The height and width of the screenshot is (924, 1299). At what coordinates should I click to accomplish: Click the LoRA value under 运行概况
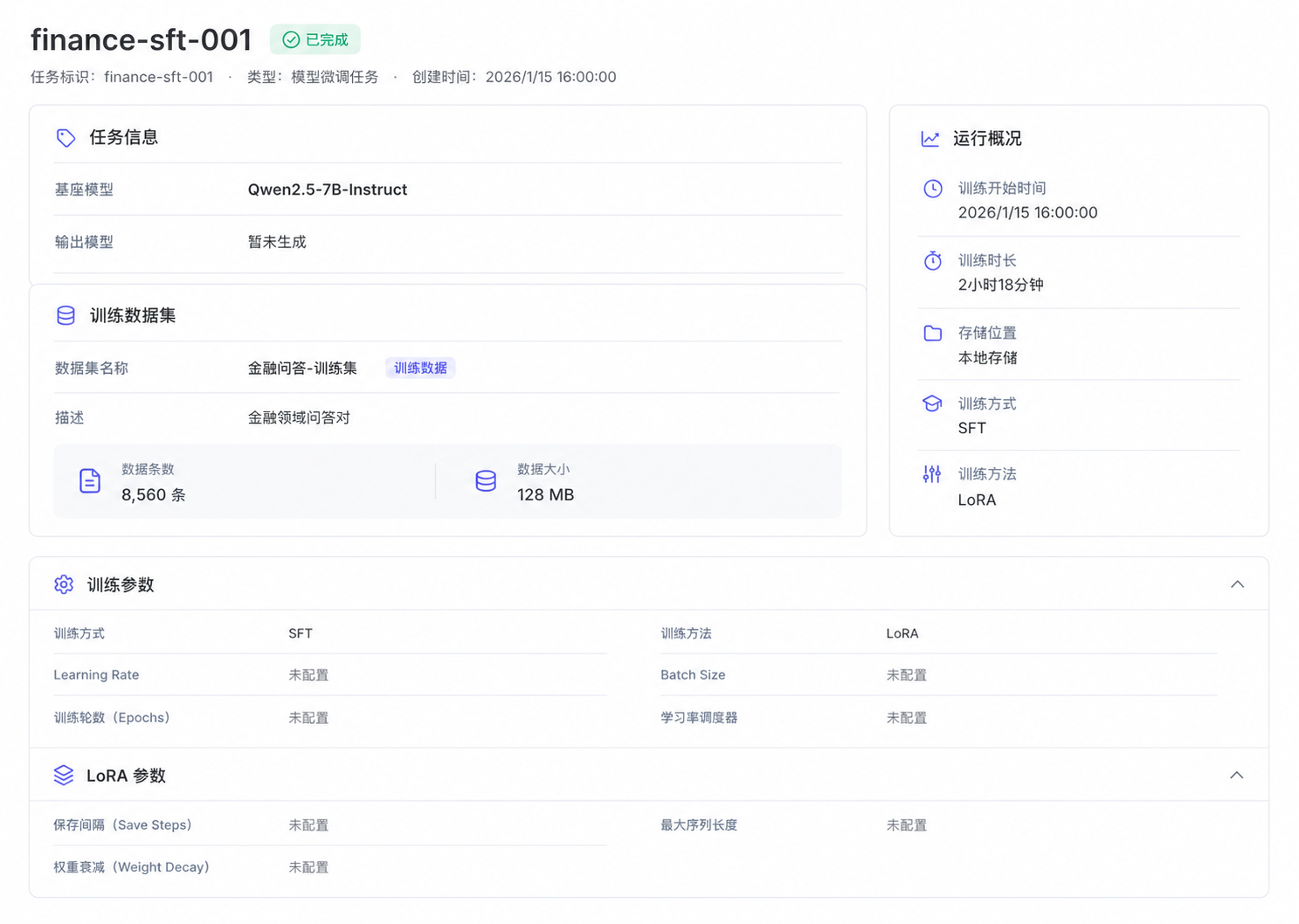click(977, 500)
